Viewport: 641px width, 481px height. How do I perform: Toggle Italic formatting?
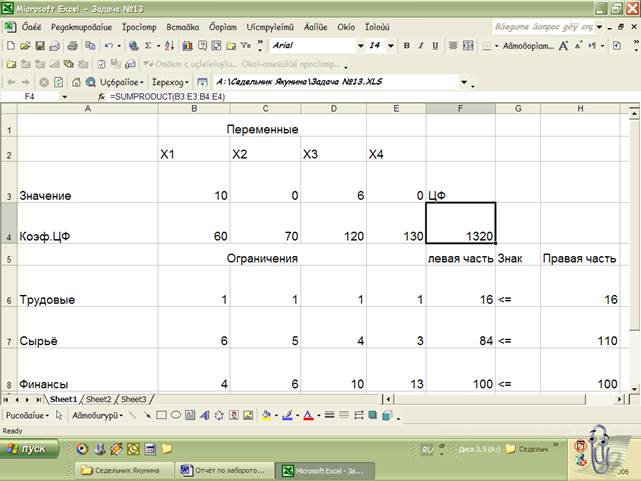coord(420,46)
